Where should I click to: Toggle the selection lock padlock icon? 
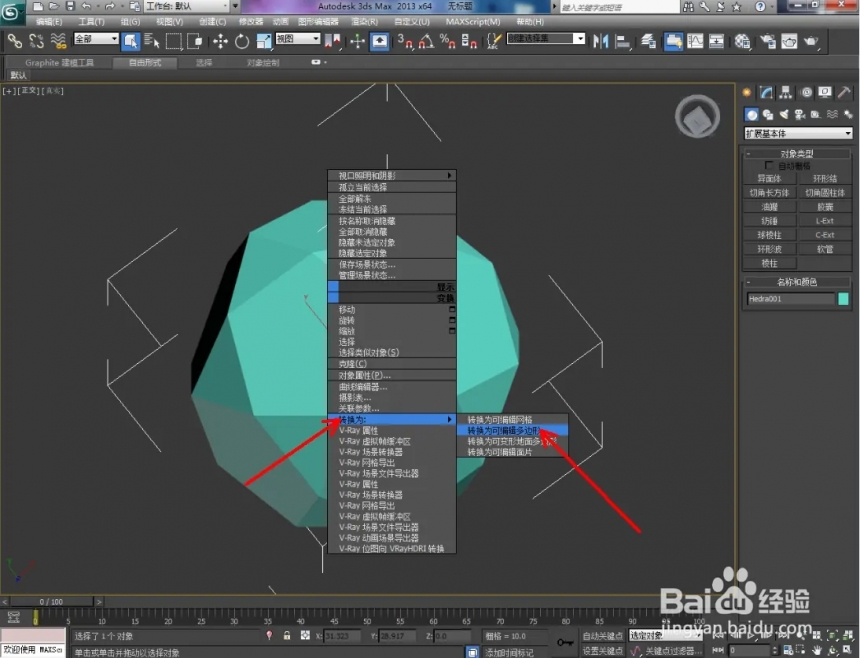point(286,636)
